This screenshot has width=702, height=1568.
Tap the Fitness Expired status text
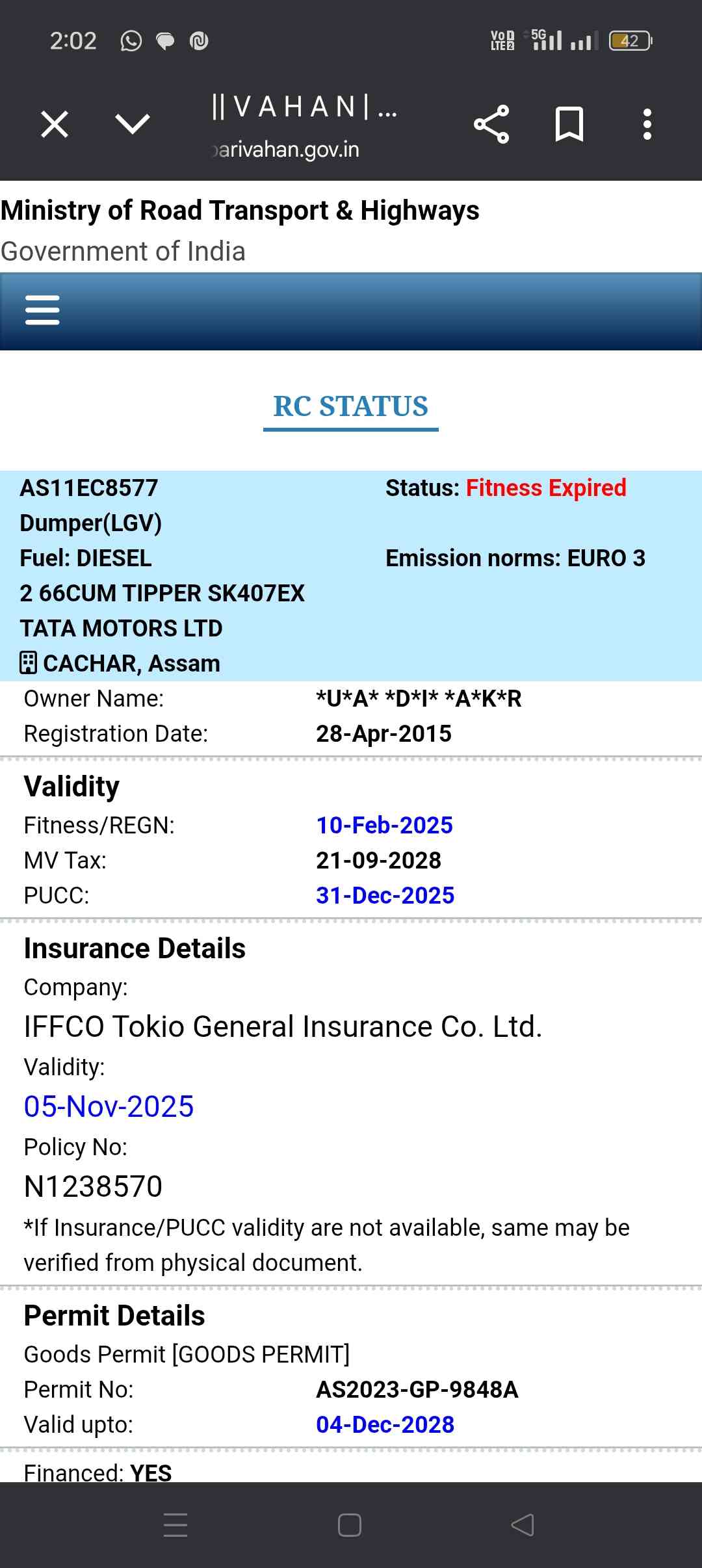pos(546,488)
